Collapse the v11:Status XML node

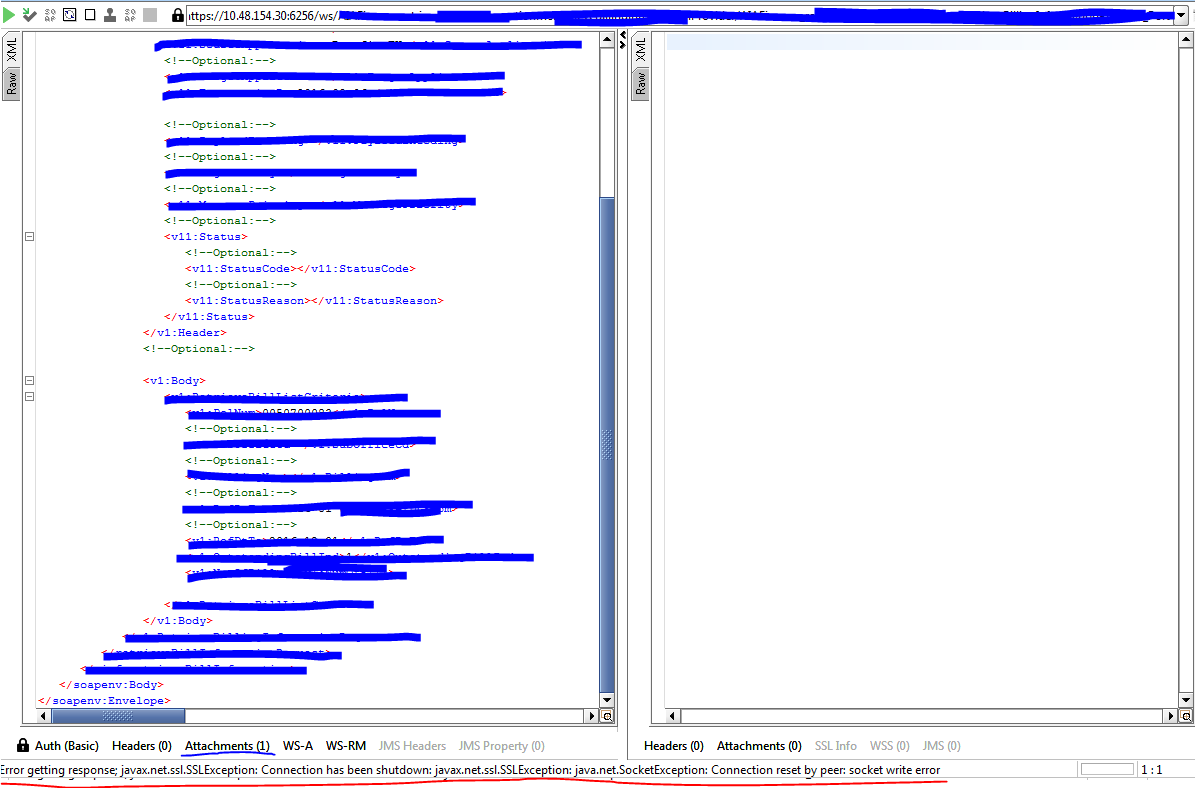(29, 236)
